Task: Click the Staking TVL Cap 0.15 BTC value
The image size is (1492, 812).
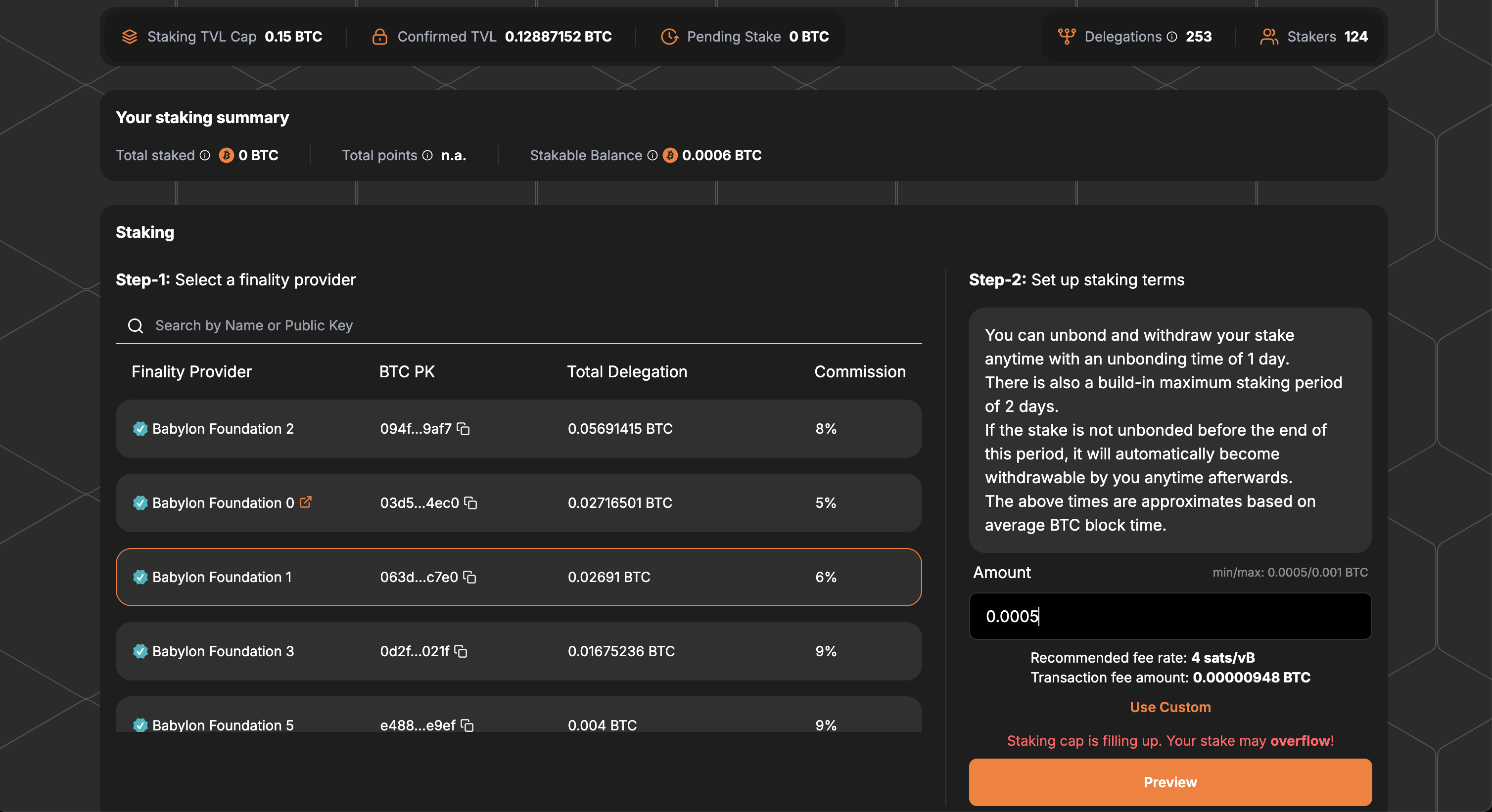Action: coord(293,37)
